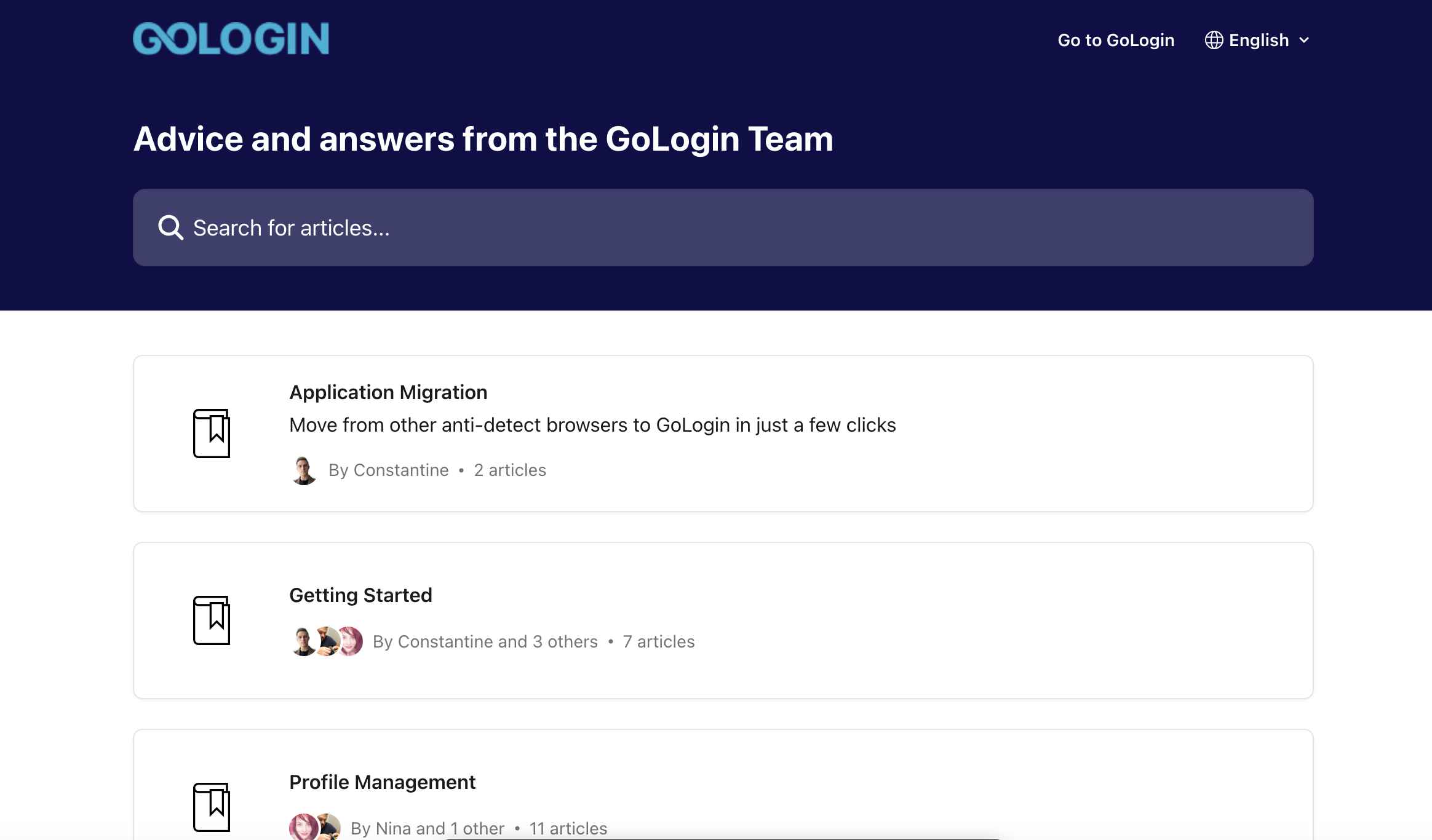Click the '7 articles' text
The width and height of the screenshot is (1432, 840).
[x=659, y=641]
